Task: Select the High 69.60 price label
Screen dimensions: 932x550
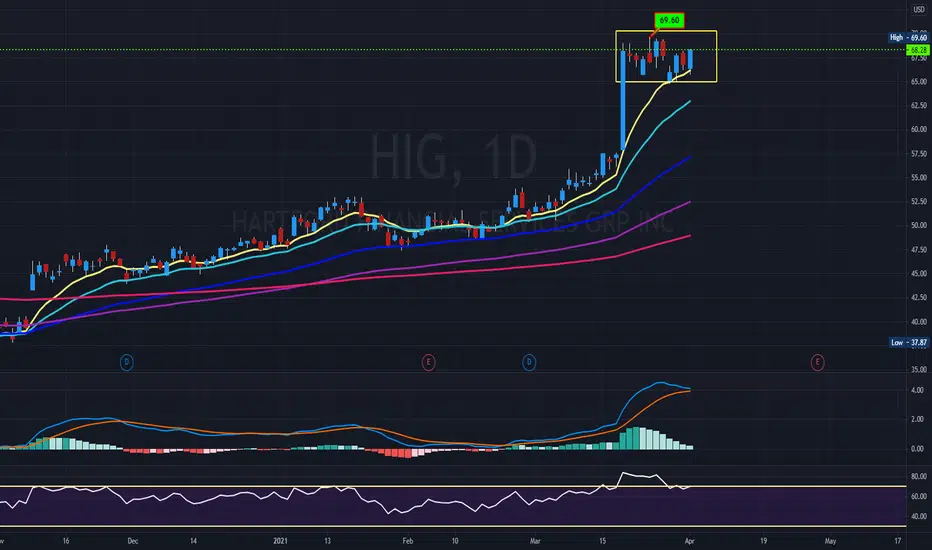Action: coord(908,37)
